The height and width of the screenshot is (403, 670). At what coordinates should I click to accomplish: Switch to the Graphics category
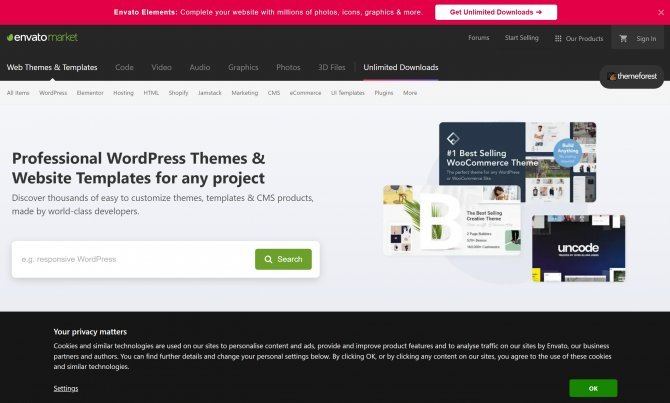click(243, 67)
